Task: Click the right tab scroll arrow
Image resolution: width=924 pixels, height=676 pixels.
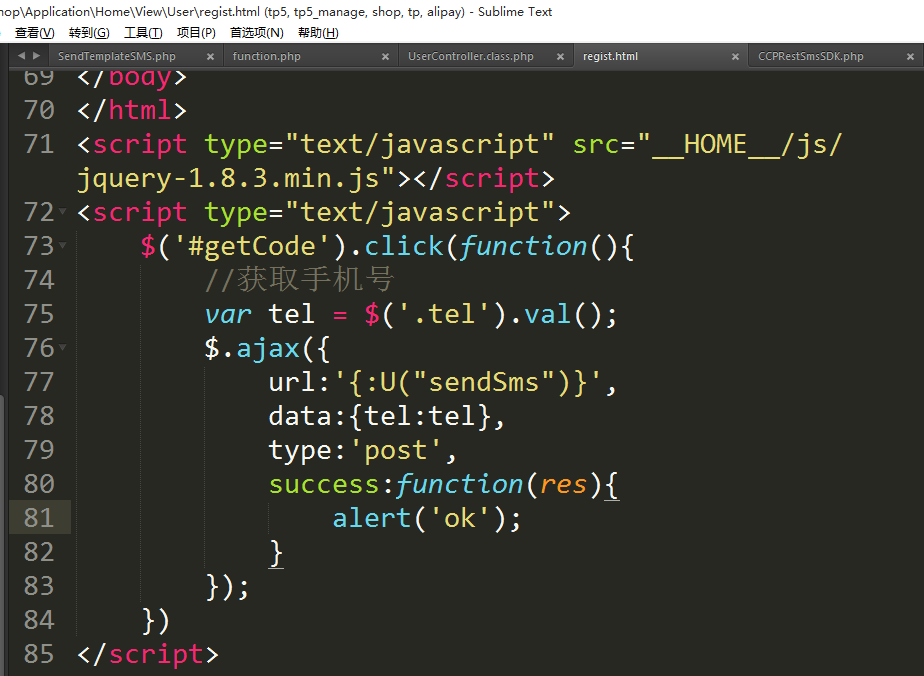Action: [37, 56]
